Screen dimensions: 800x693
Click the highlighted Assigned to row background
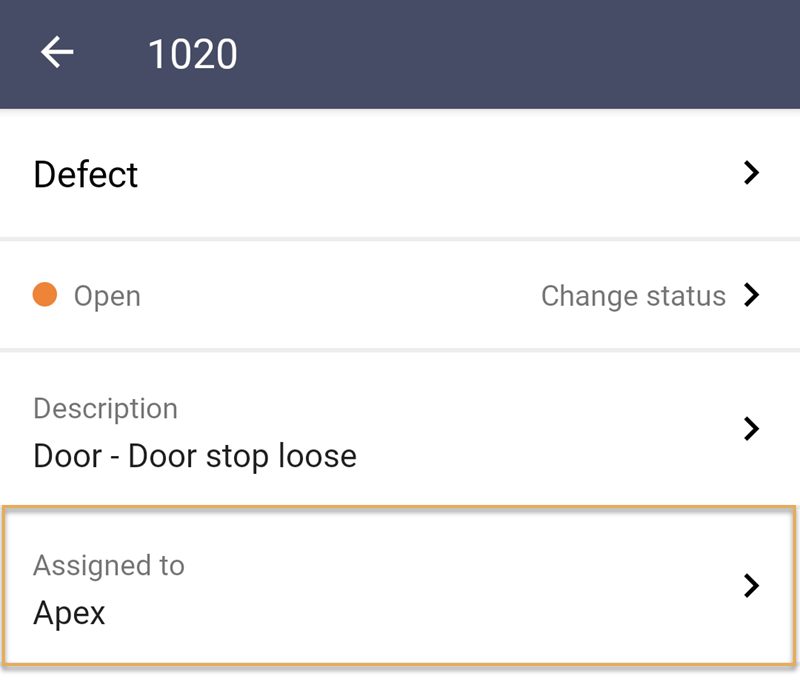(399, 586)
